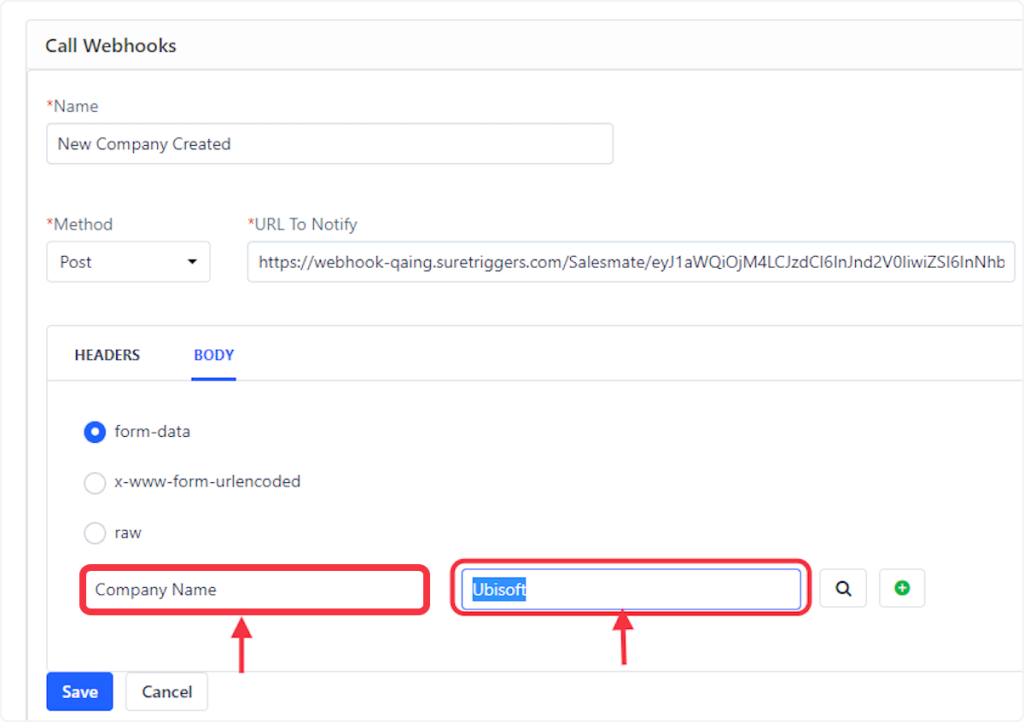
Task: Click the Cancel button
Action: pos(166,692)
